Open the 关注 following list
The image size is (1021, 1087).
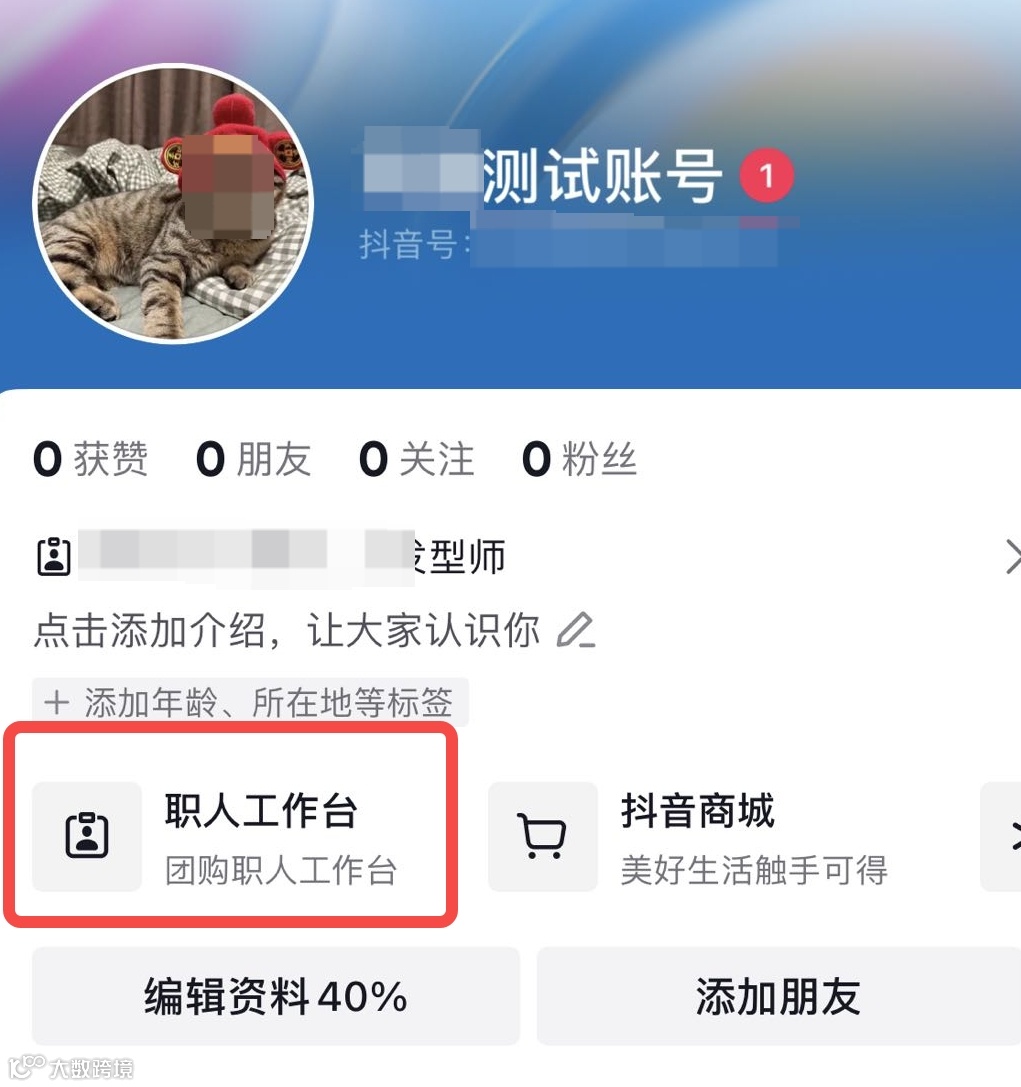tap(417, 459)
